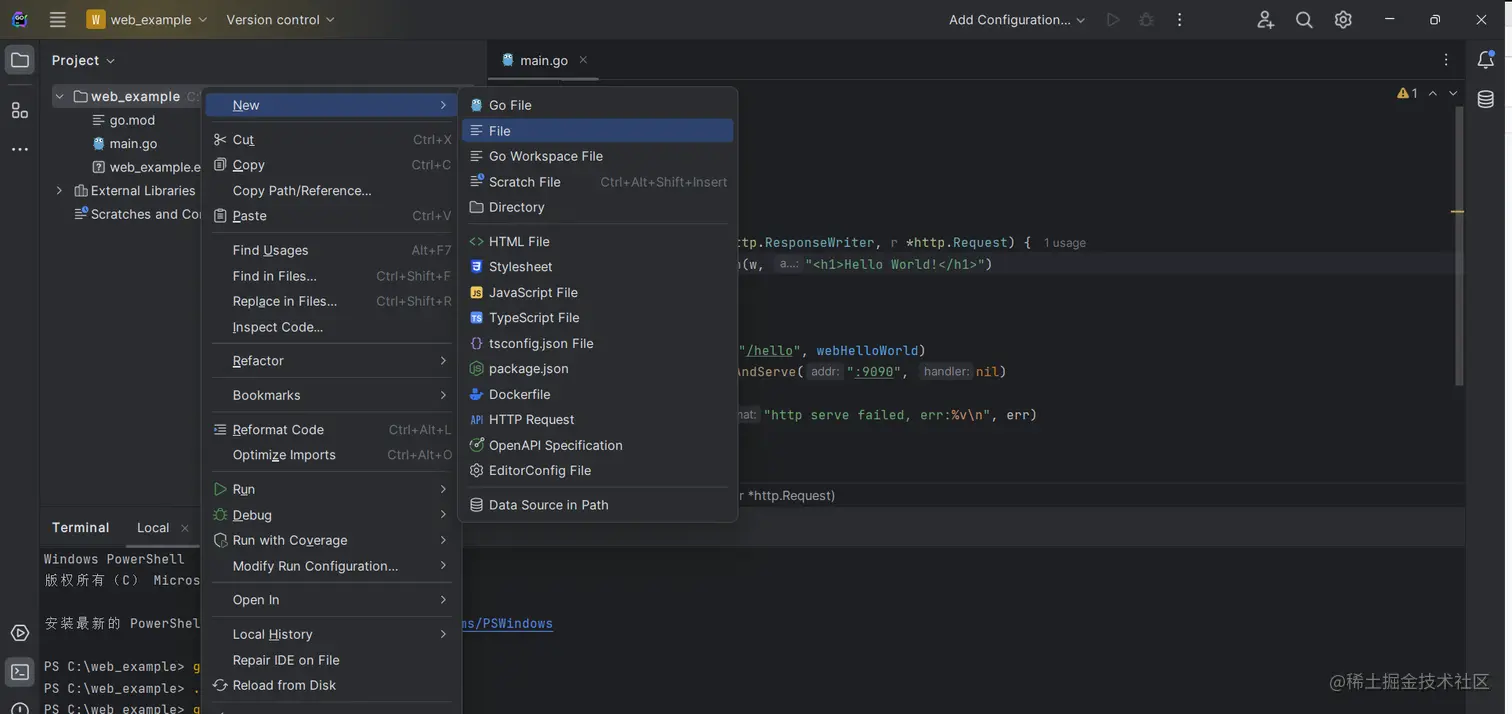Screen dimensions: 1512x714
Task: Select Find Usages menu entry
Action: pos(332,250)
